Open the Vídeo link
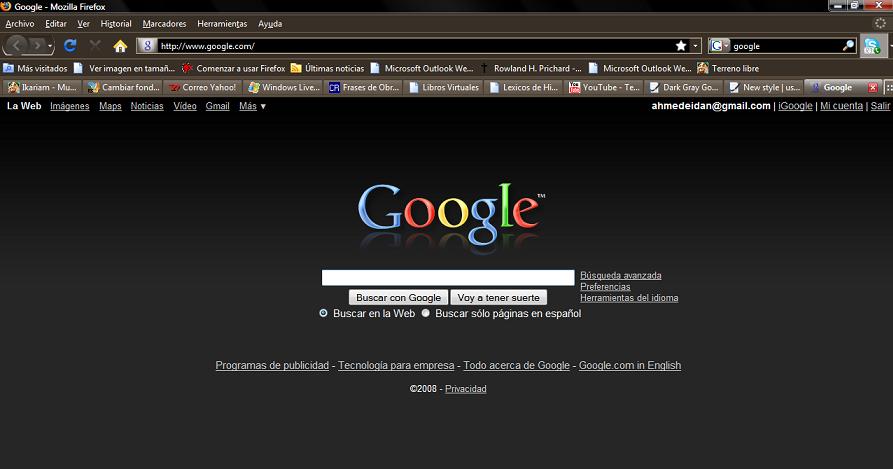This screenshot has height=469, width=893. point(185,106)
